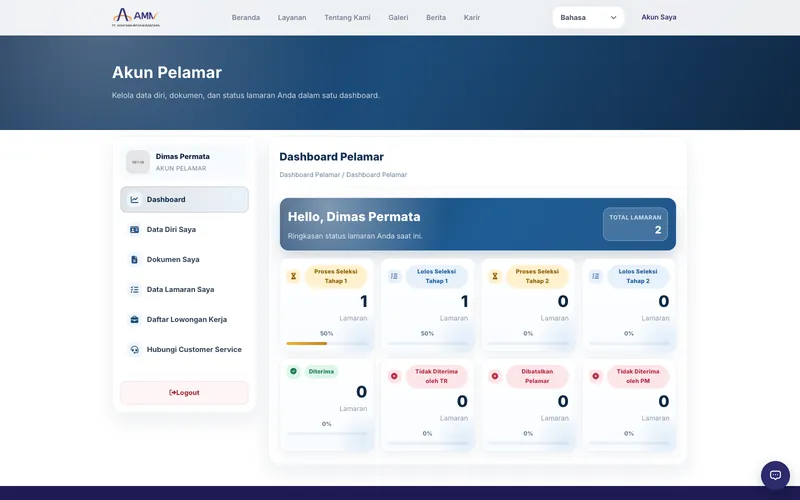Click the Dashboard Pelamar page heading
800x500 pixels.
click(332, 157)
